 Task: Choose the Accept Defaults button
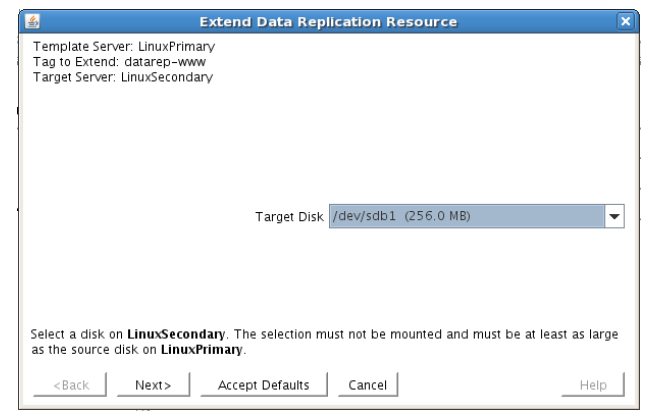click(264, 384)
